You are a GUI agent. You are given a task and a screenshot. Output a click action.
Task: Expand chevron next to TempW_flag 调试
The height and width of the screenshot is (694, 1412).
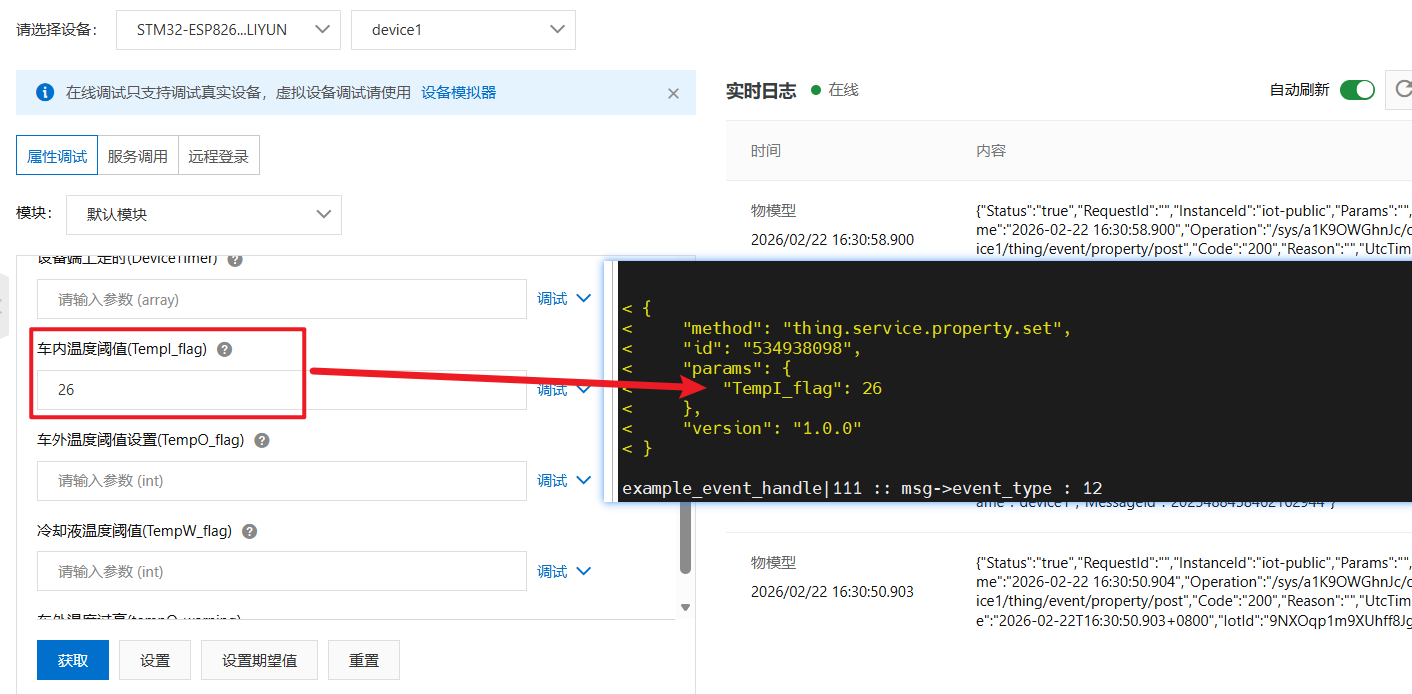pyautogui.click(x=584, y=572)
